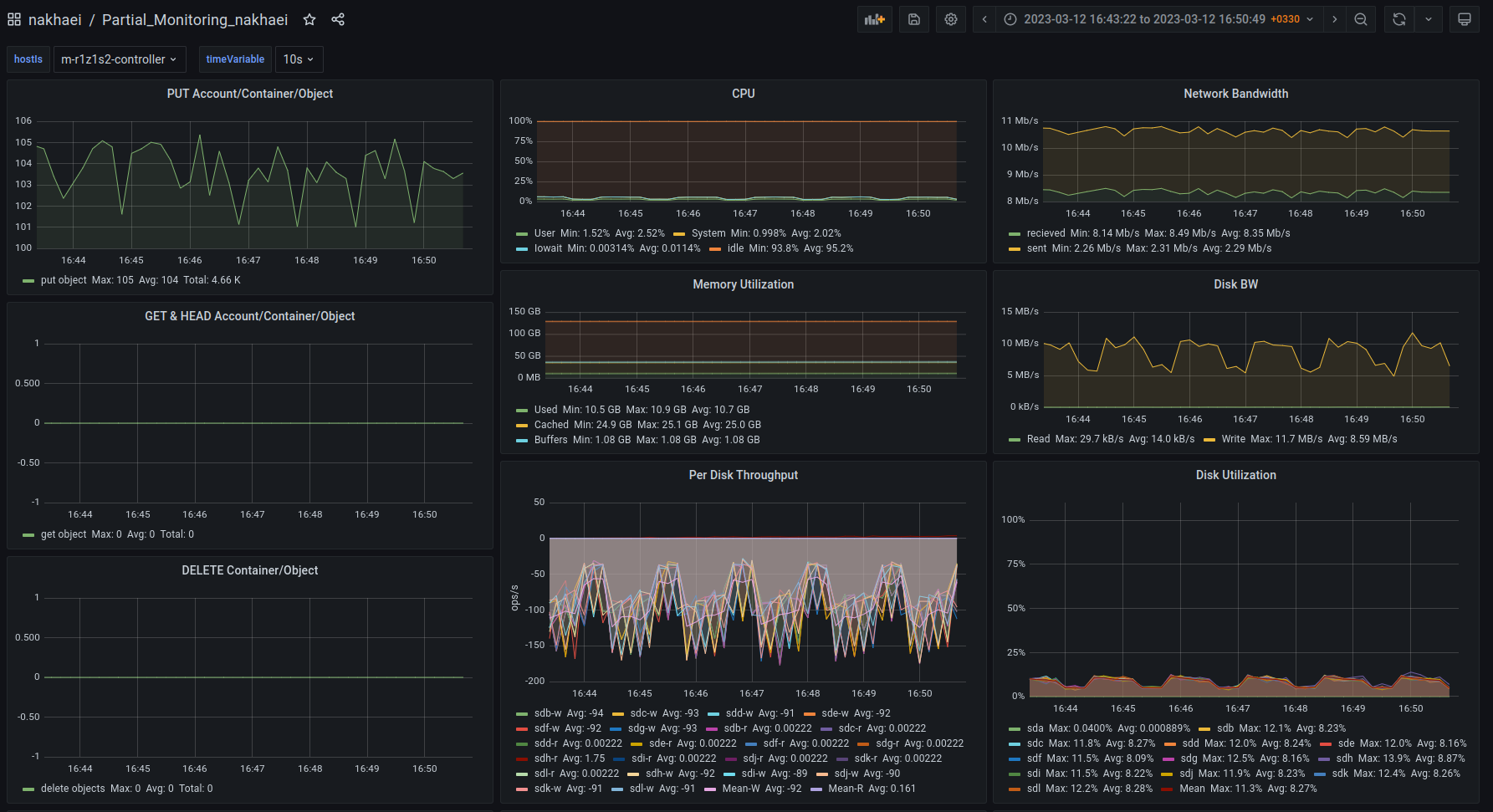Expand the timeVariable 10s dropdown

tap(299, 59)
